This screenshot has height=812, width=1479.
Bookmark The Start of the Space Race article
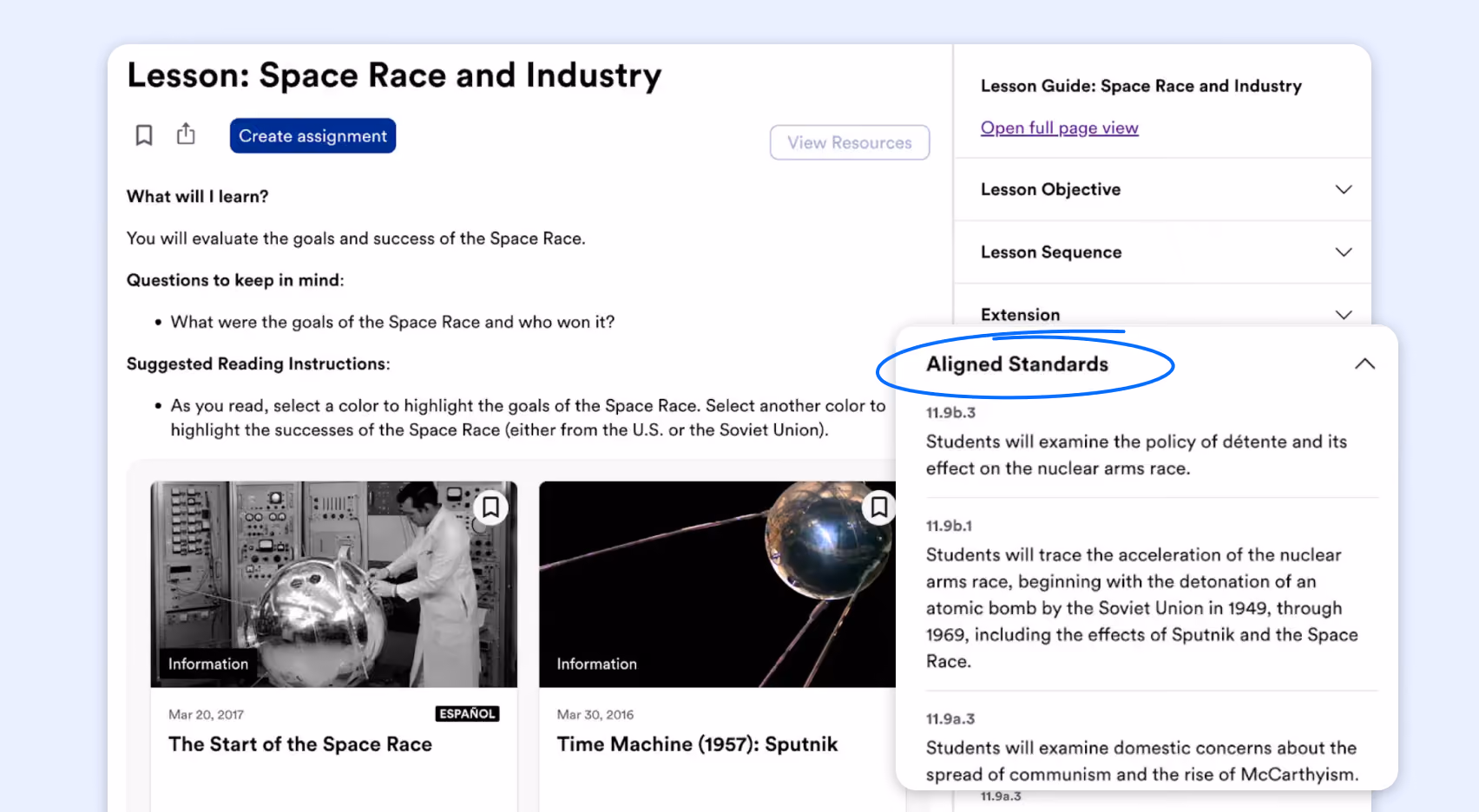[490, 506]
